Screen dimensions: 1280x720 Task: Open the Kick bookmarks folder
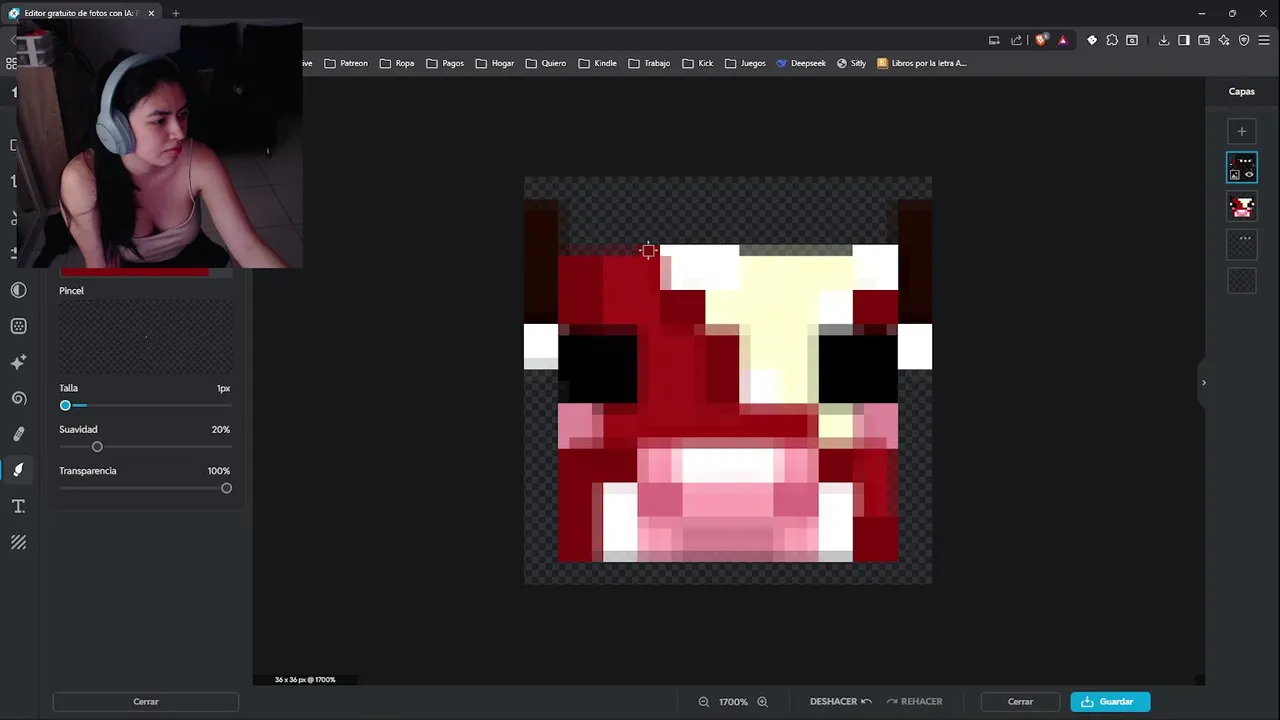pyautogui.click(x=698, y=63)
